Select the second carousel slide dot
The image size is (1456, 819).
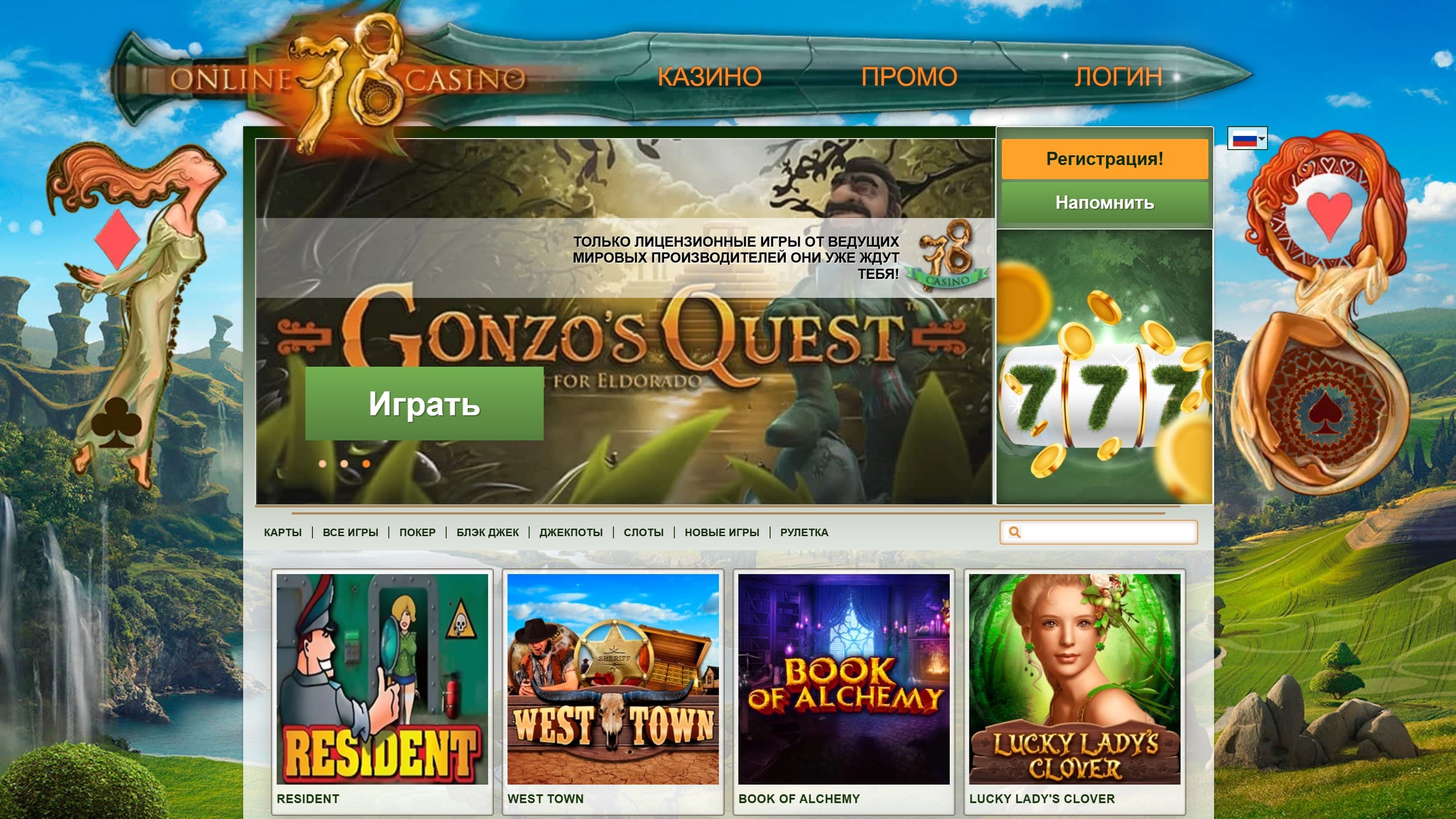[344, 463]
